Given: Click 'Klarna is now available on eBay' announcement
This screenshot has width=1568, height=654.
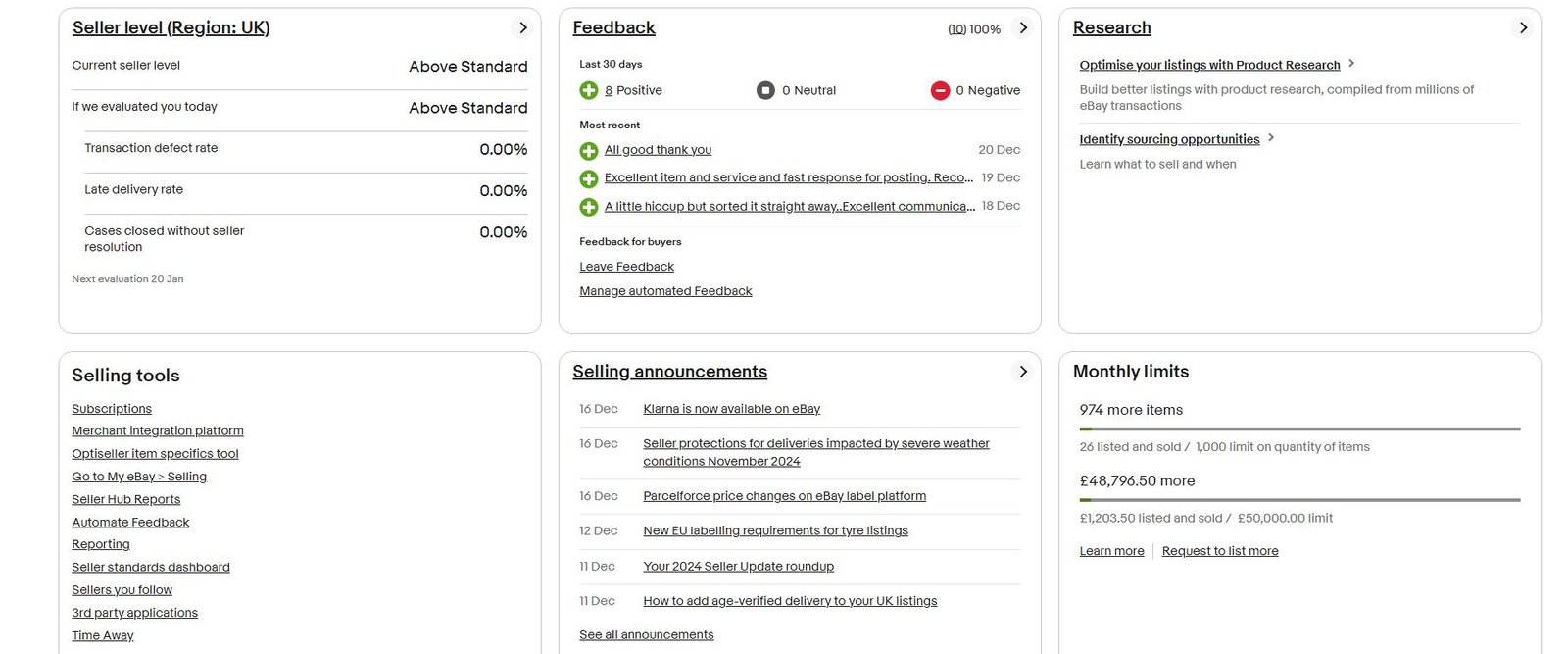Looking at the screenshot, I should (x=731, y=409).
